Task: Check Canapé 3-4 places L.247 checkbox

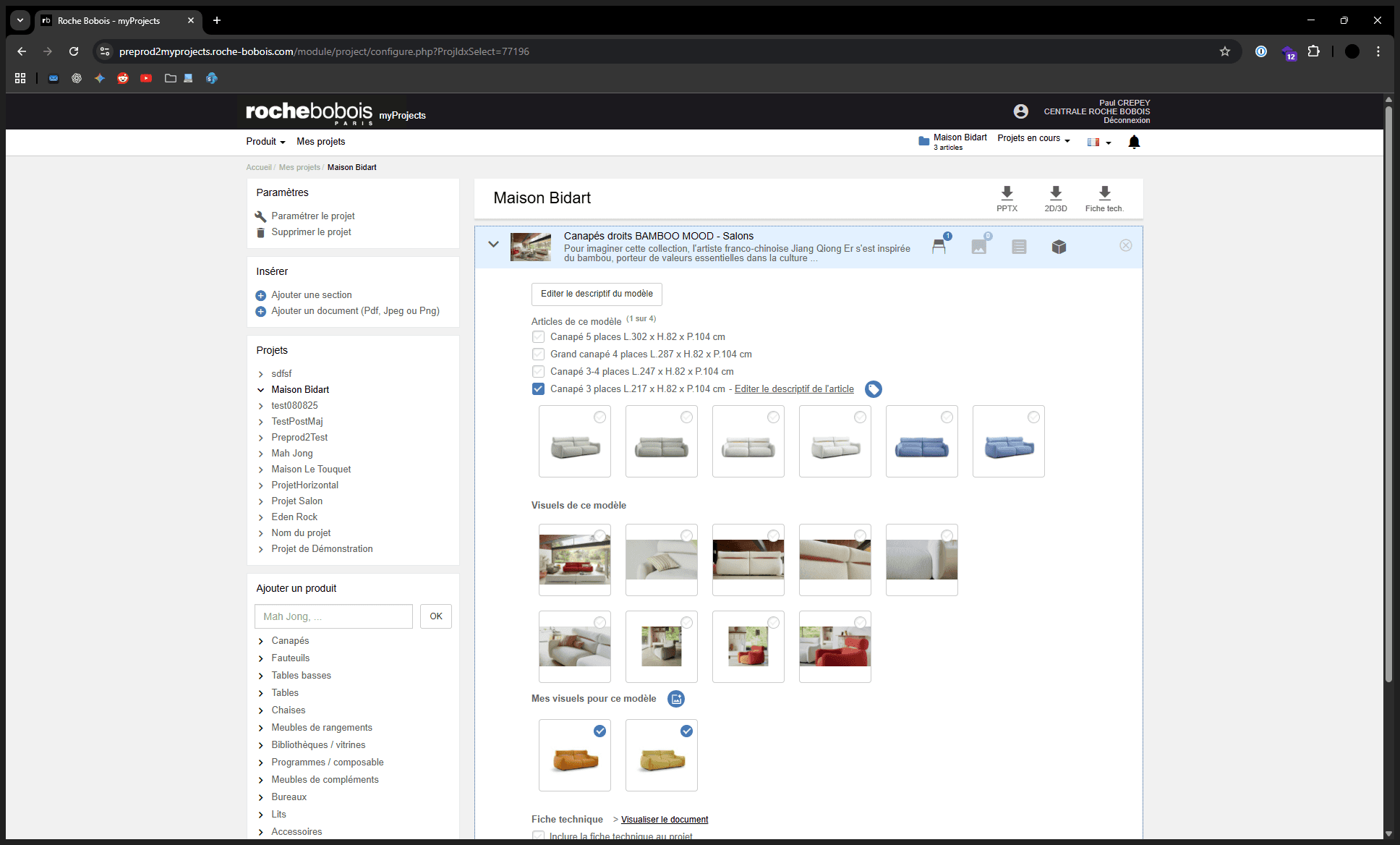Action: coord(538,372)
